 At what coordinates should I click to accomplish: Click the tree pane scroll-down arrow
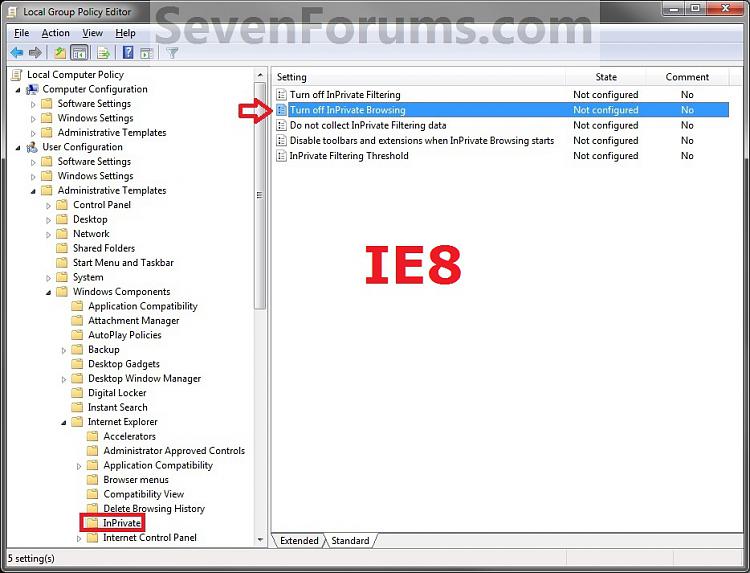click(260, 540)
